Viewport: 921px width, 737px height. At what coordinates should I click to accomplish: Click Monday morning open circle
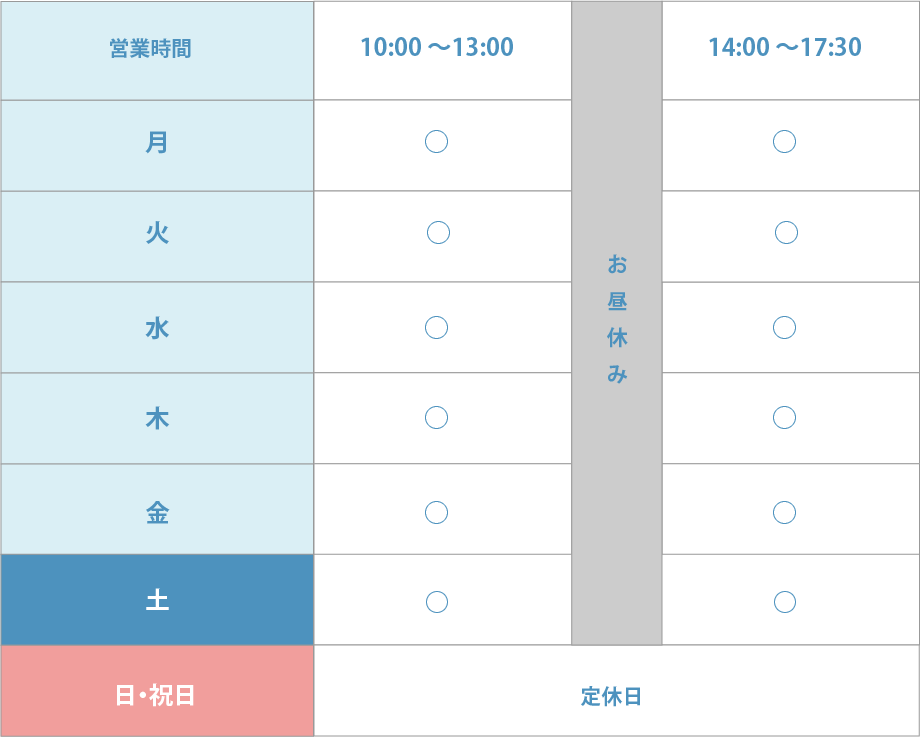point(436,142)
